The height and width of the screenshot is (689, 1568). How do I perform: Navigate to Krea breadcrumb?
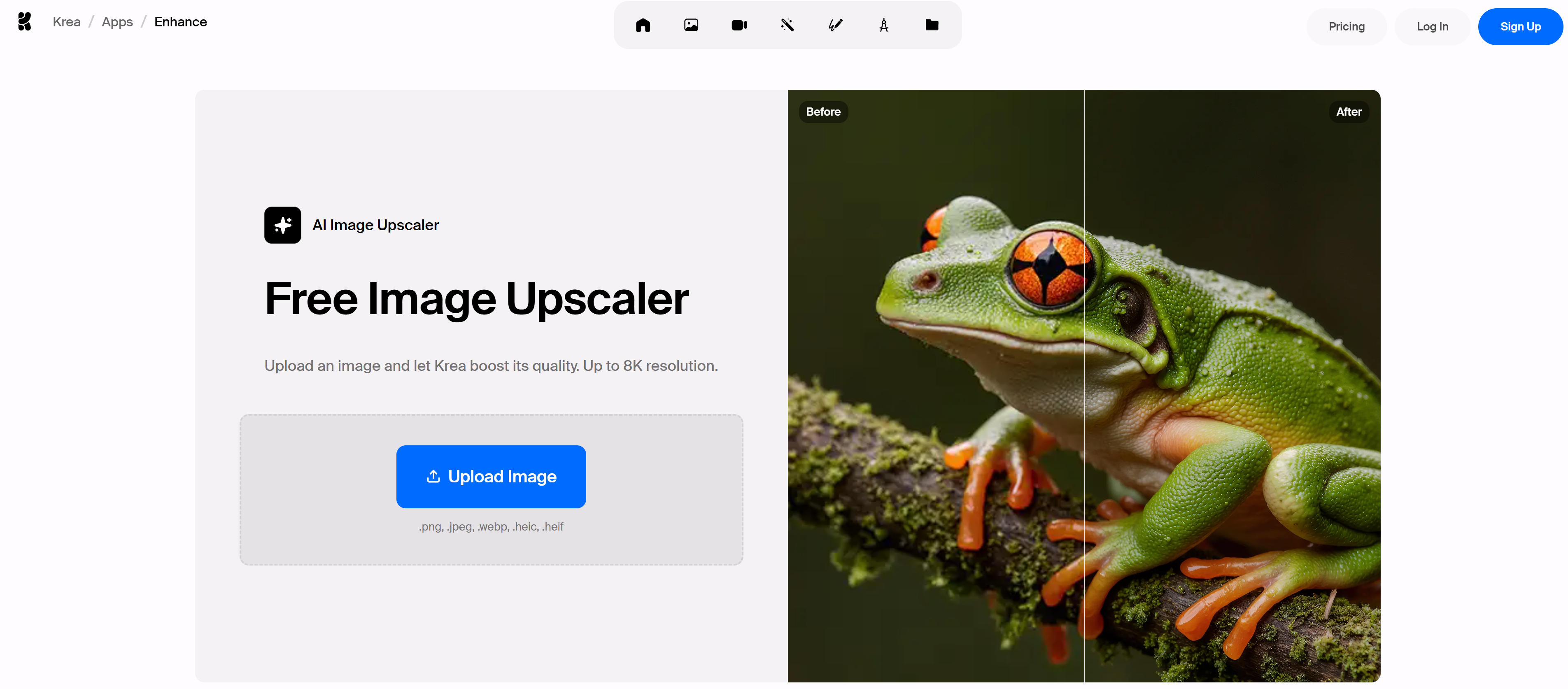coord(66,22)
